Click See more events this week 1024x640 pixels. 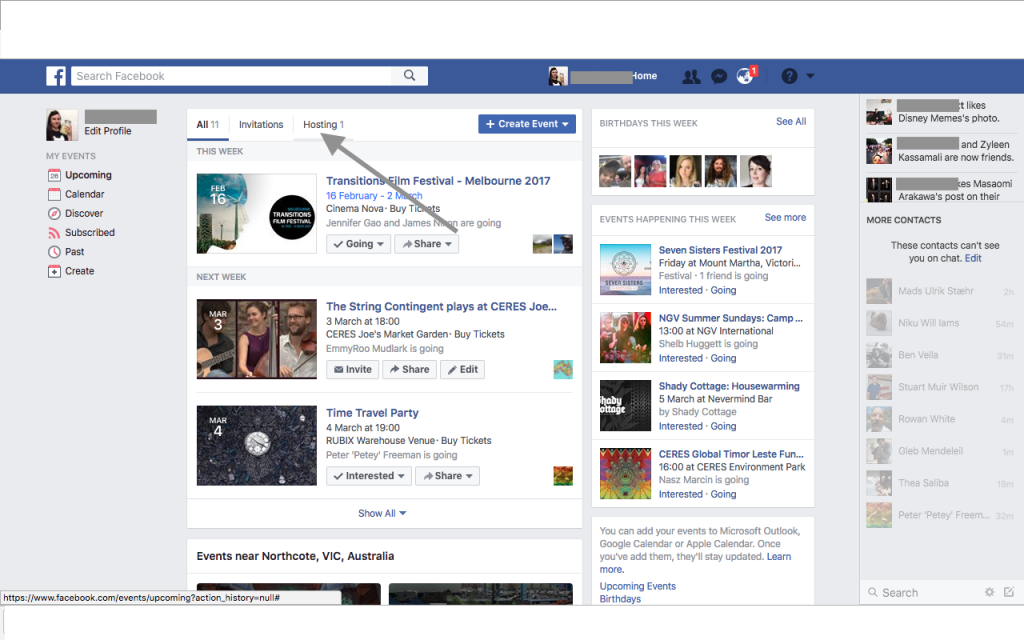click(785, 217)
